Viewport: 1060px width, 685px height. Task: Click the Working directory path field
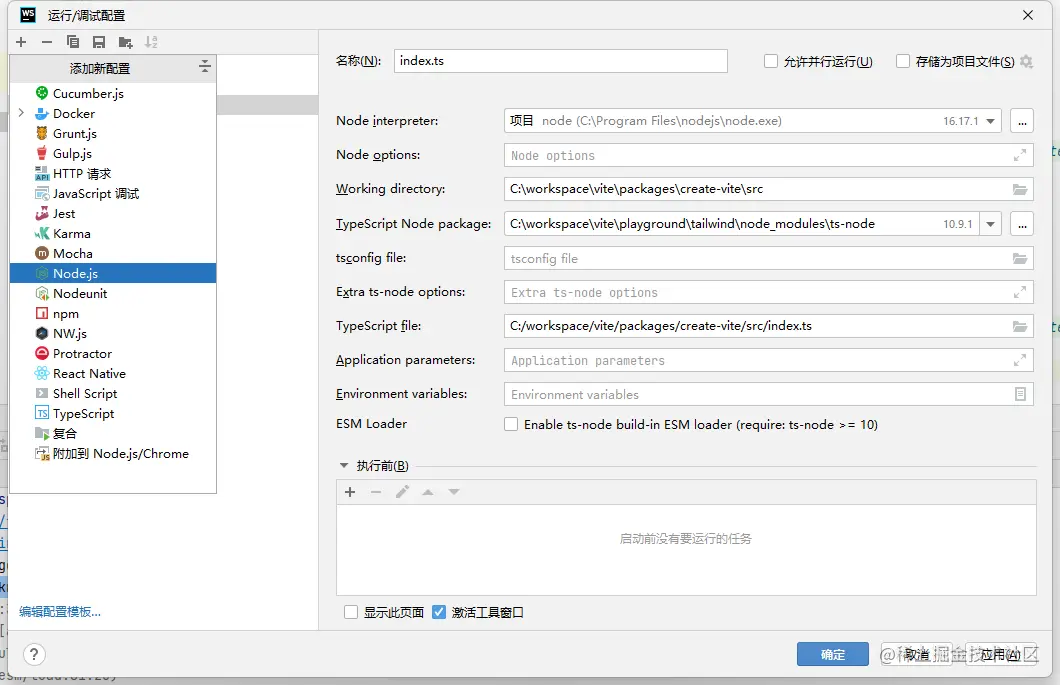click(x=757, y=189)
